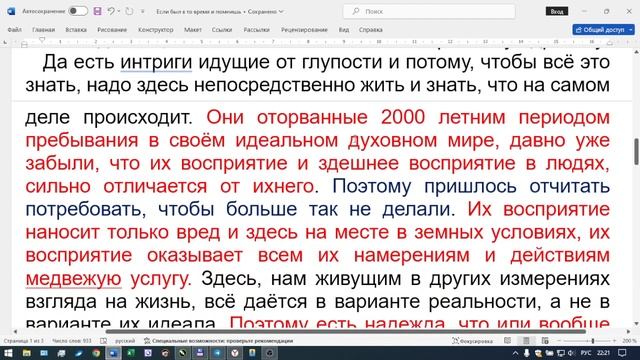
Task: Switch to the Главная tab
Action: point(43,30)
